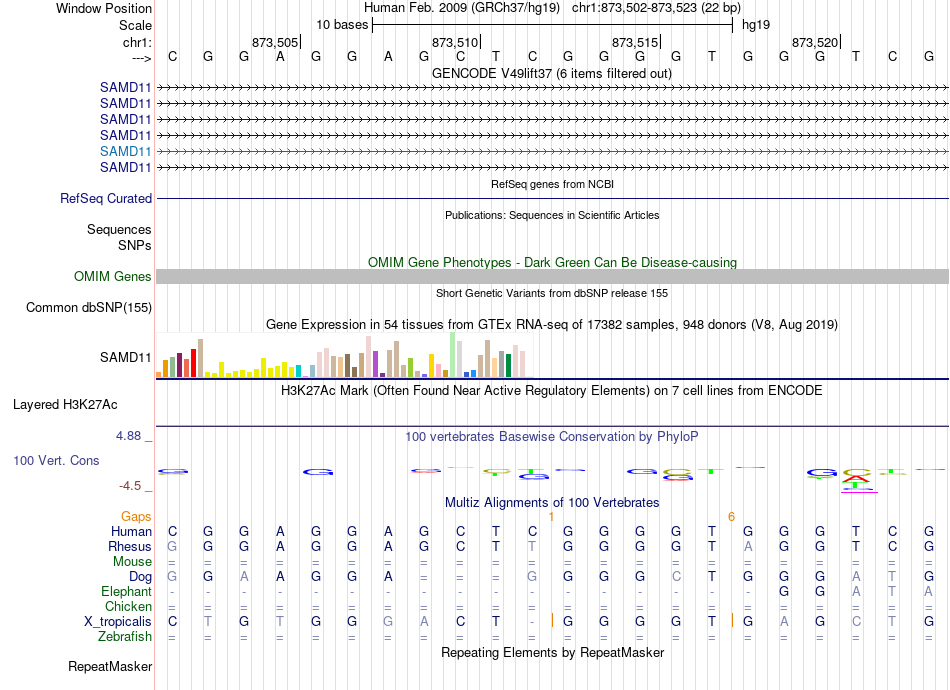950x690 pixels.
Task: Open Repeating Elements by RepeatMasker title
Action: click(x=552, y=652)
